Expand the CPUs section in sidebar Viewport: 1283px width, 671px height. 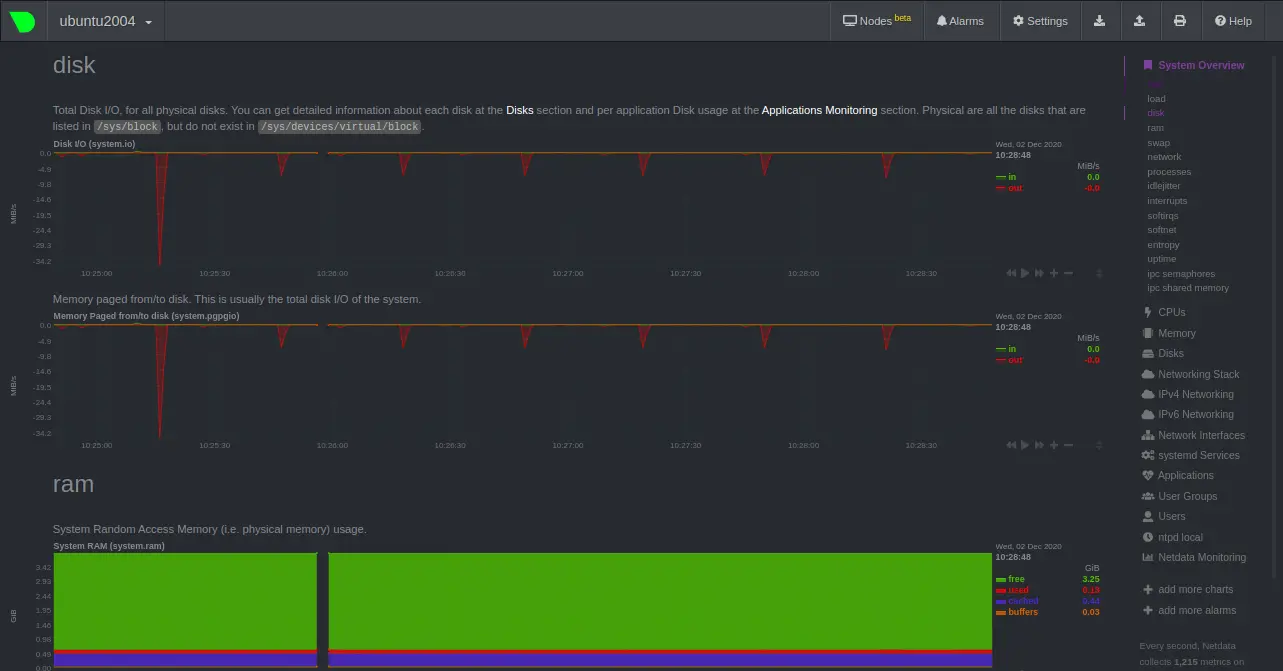[x=1171, y=312]
